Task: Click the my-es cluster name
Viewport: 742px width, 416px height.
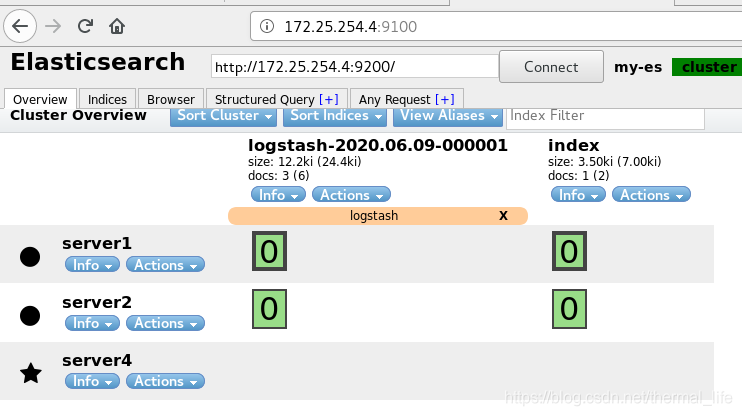Action: (638, 67)
